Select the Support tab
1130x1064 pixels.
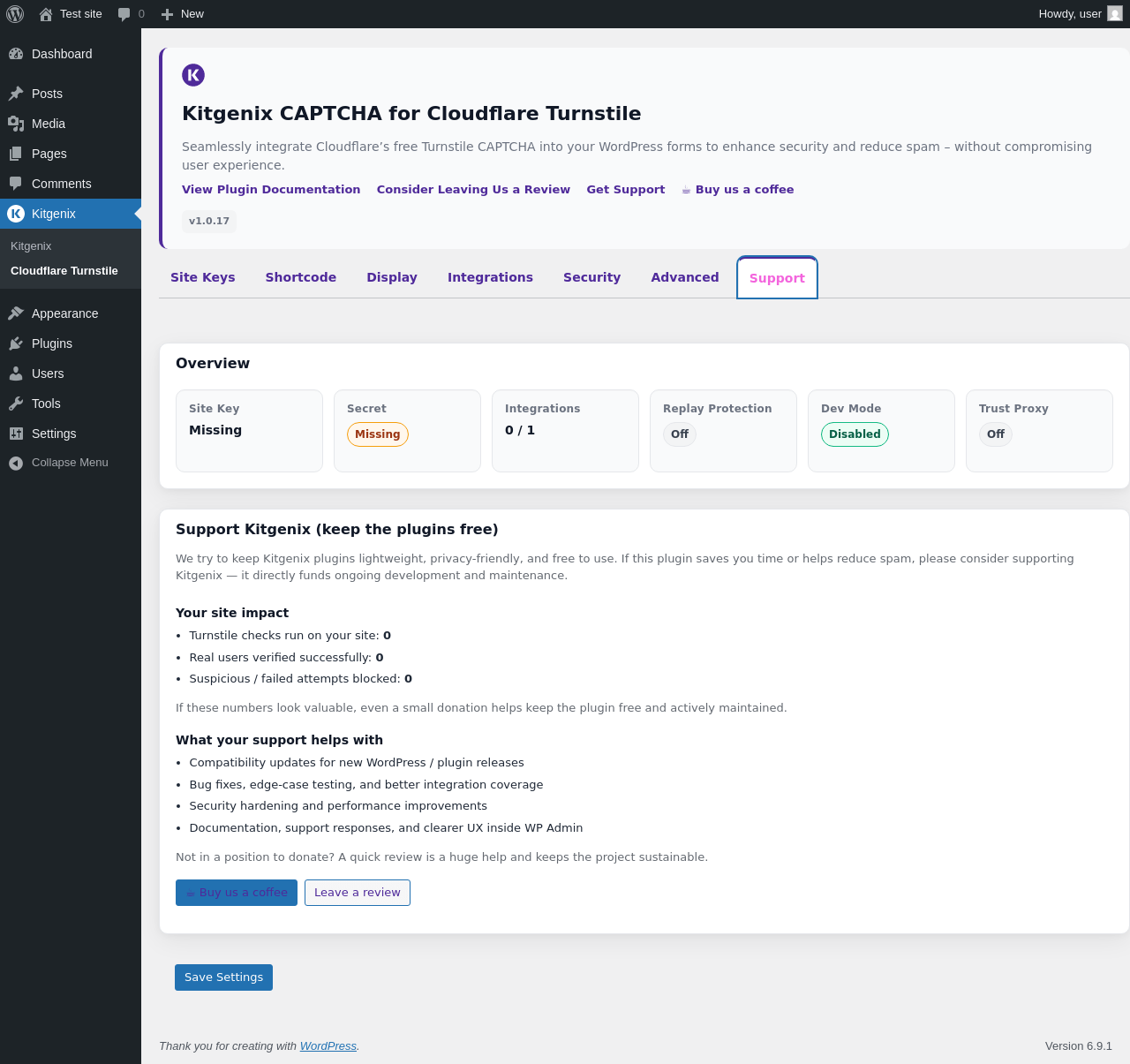click(777, 278)
